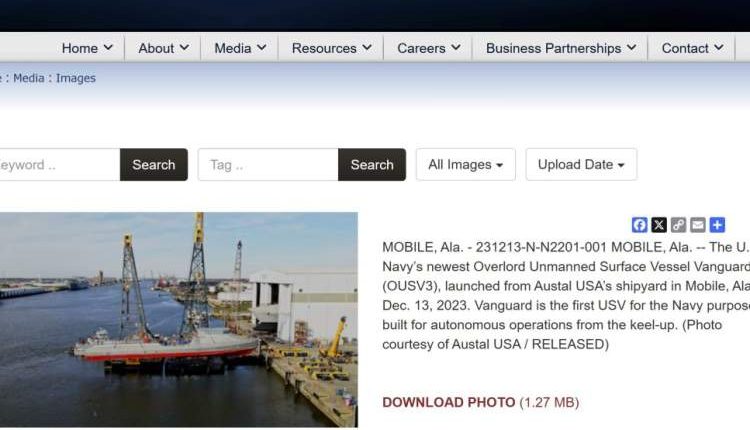Screen dimensions: 750x430
Task: Share the photo via the email icon
Action: pos(698,225)
